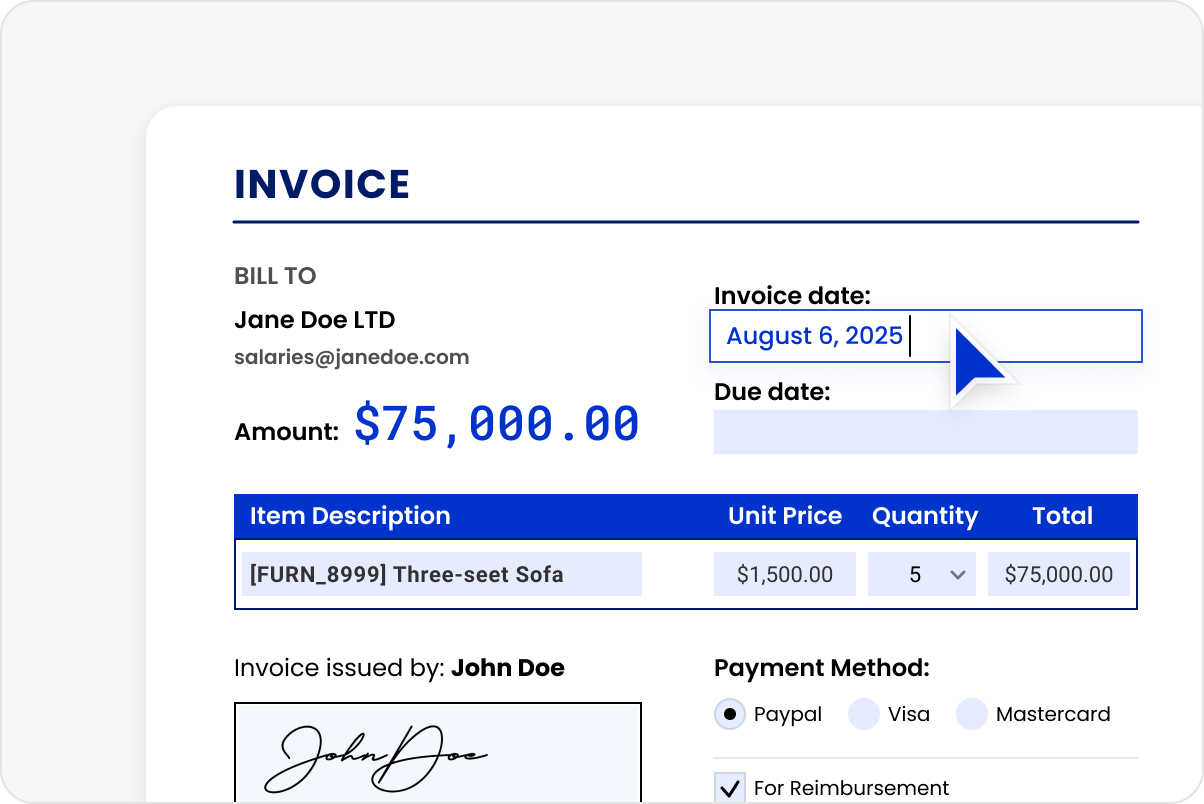Click the Jane Doe LTD name
This screenshot has height=804, width=1204.
[314, 320]
